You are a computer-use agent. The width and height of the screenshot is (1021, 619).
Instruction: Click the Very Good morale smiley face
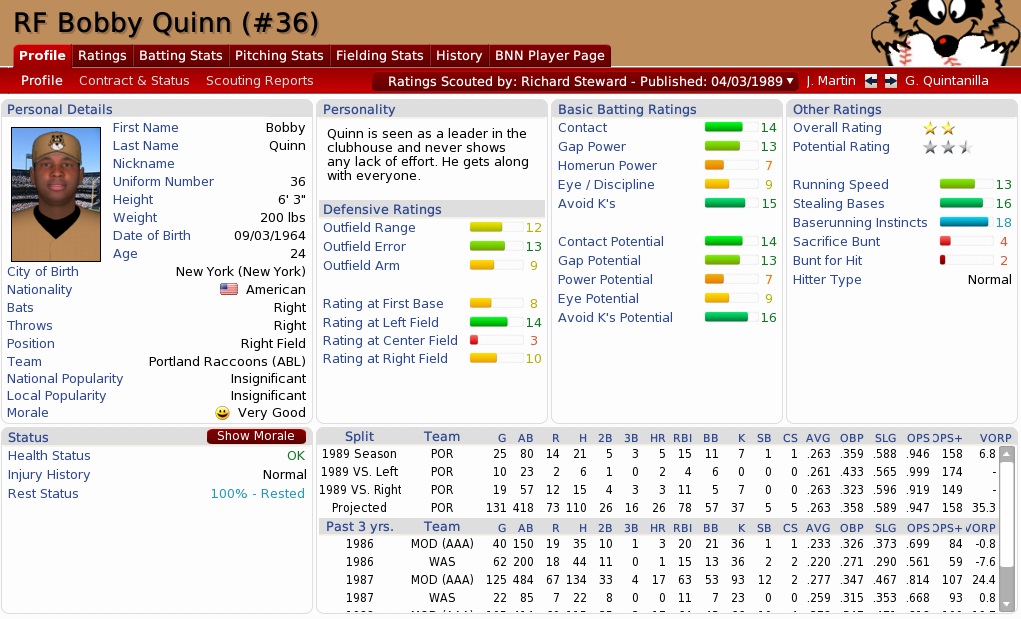[x=222, y=413]
